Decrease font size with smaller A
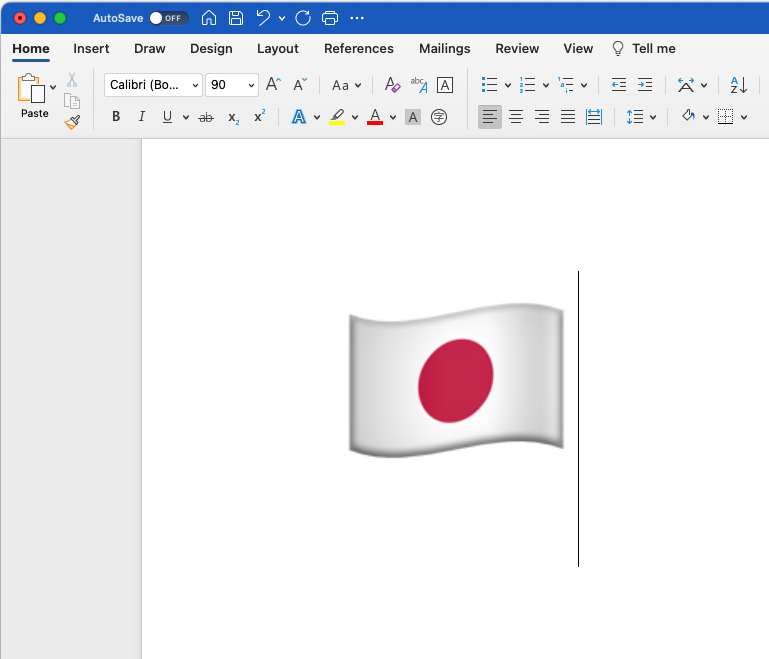Screen dimensions: 769x659 tap(300, 84)
